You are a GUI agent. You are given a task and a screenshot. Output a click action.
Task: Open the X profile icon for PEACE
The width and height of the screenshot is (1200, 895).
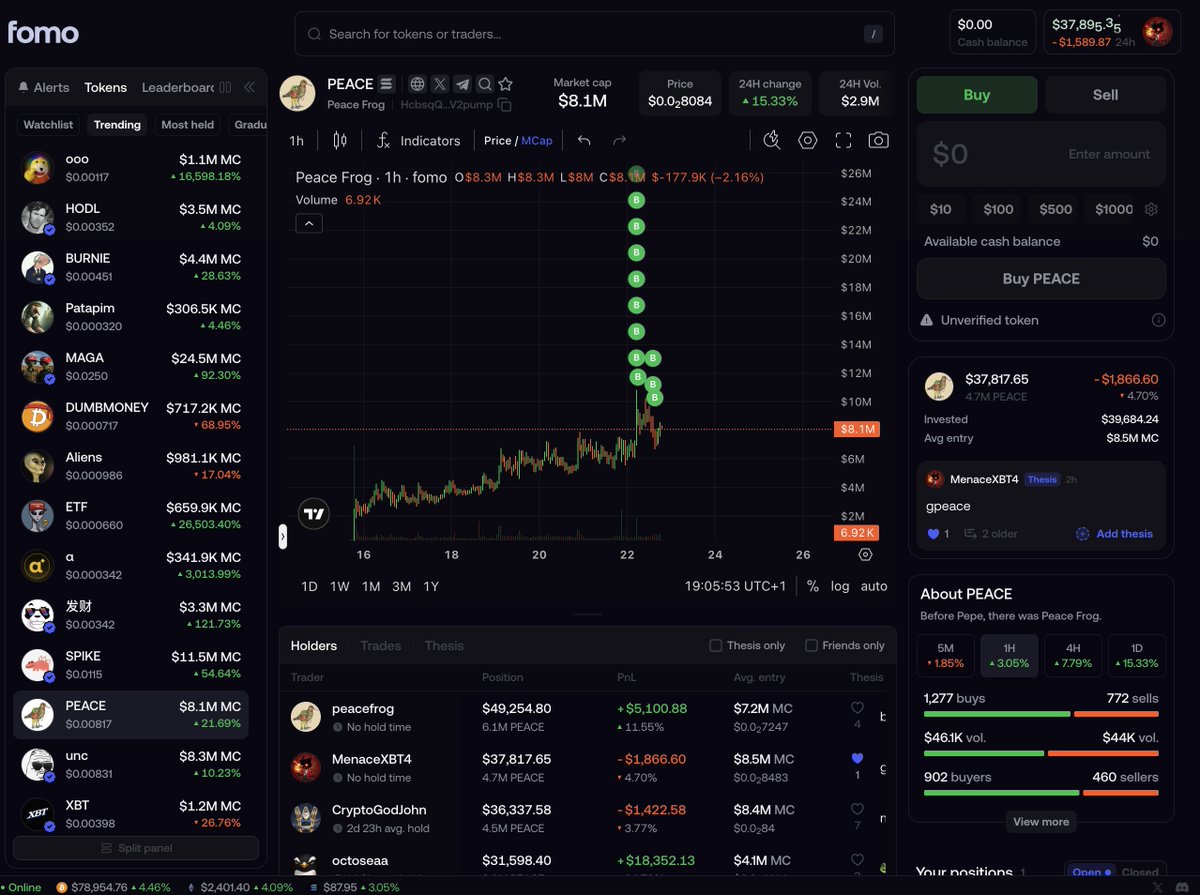point(440,84)
